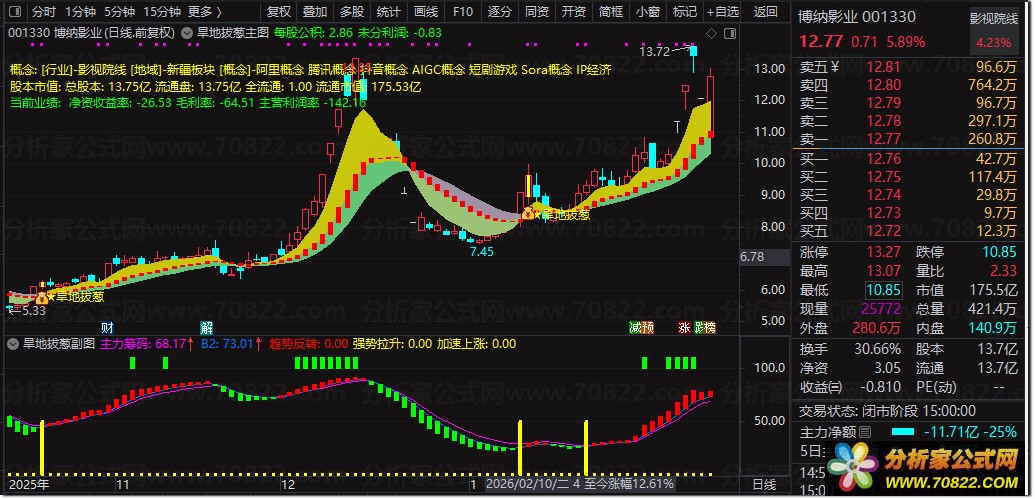Image resolution: width=1035 pixels, height=499 pixels.
Task: Open the 影视院线 sector link
Action: click(x=993, y=19)
